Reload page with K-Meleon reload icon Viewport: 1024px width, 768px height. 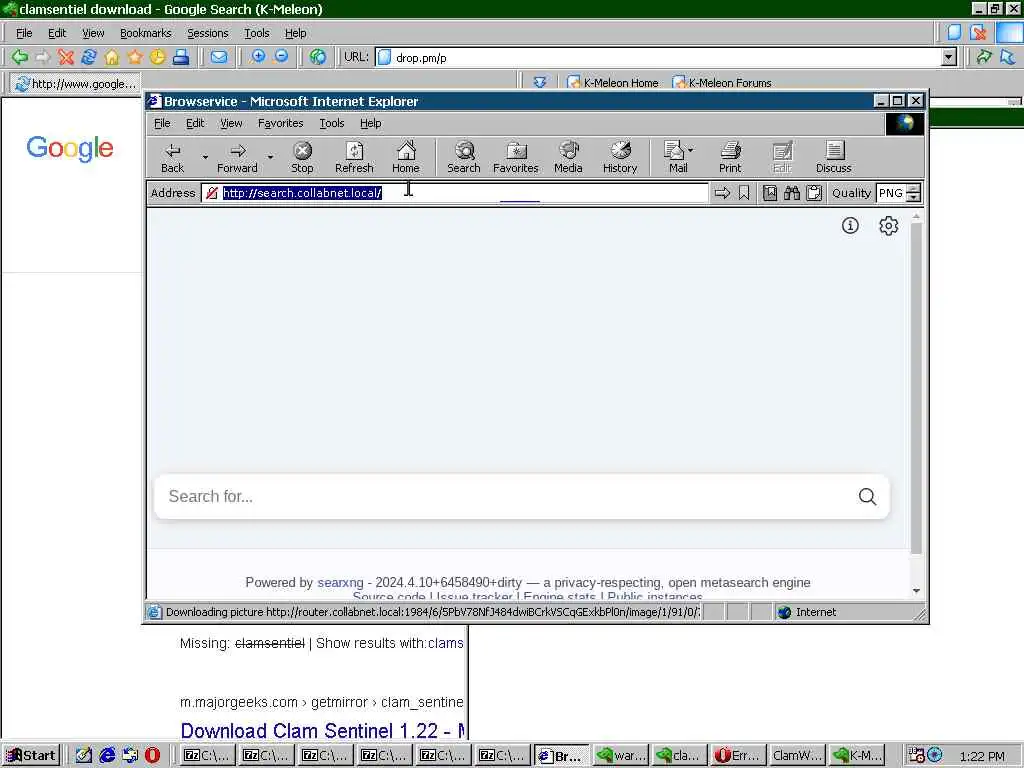[89, 57]
